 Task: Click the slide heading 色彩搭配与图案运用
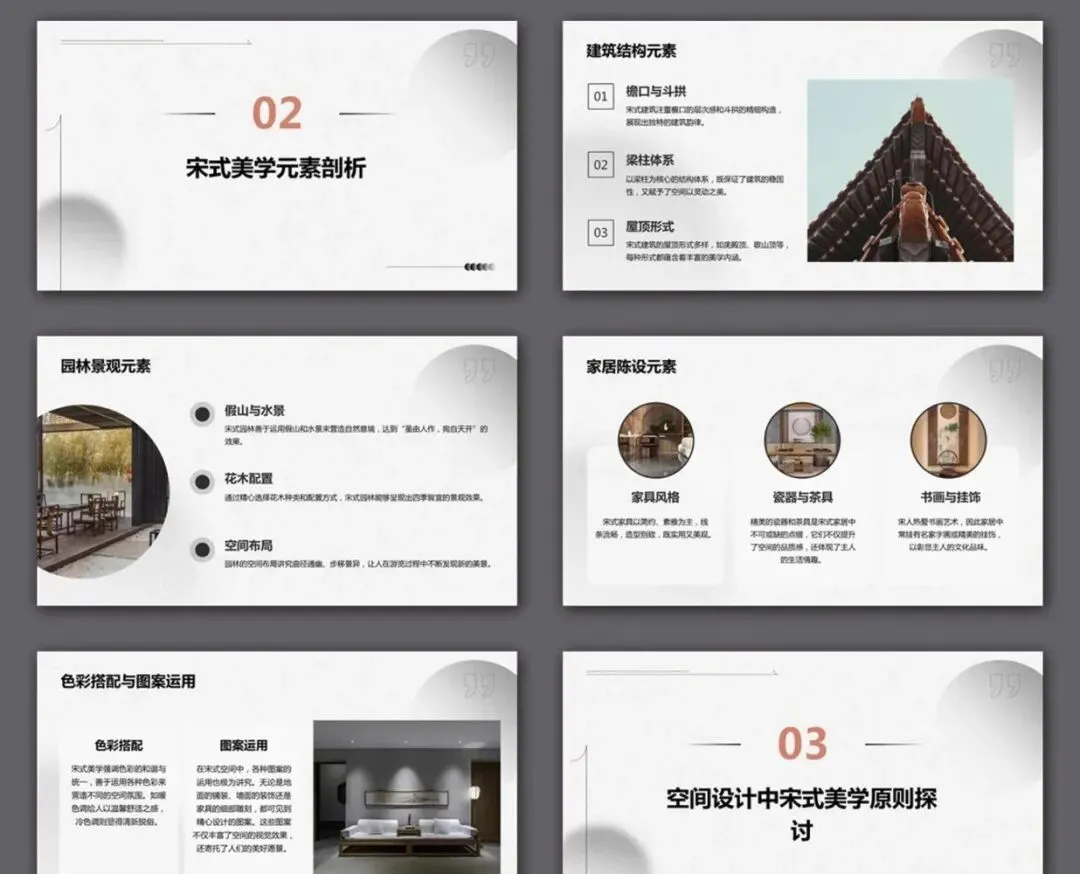(128, 681)
